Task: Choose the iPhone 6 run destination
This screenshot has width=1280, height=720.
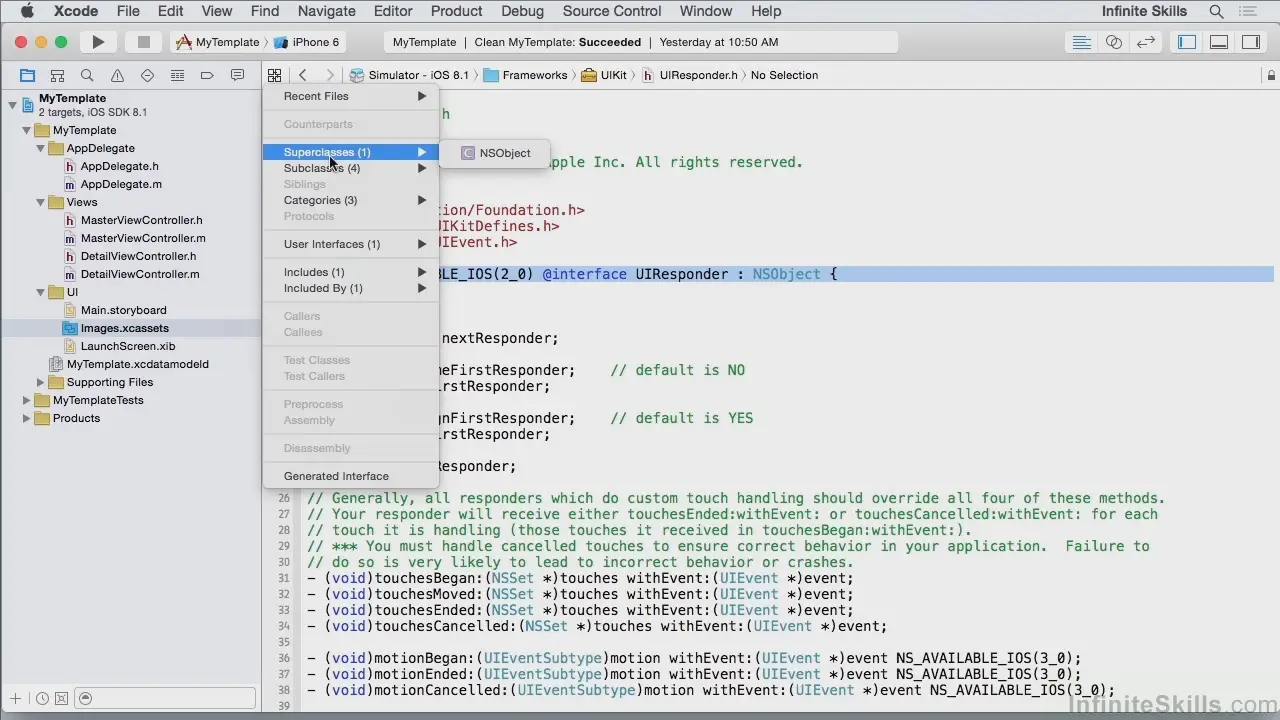Action: 307,42
